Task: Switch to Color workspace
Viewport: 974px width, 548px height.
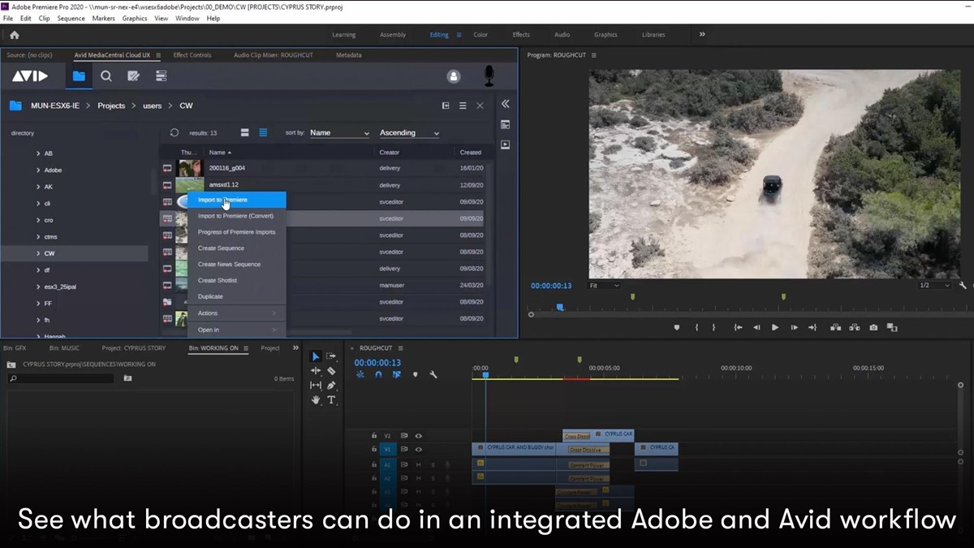Action: 481,35
